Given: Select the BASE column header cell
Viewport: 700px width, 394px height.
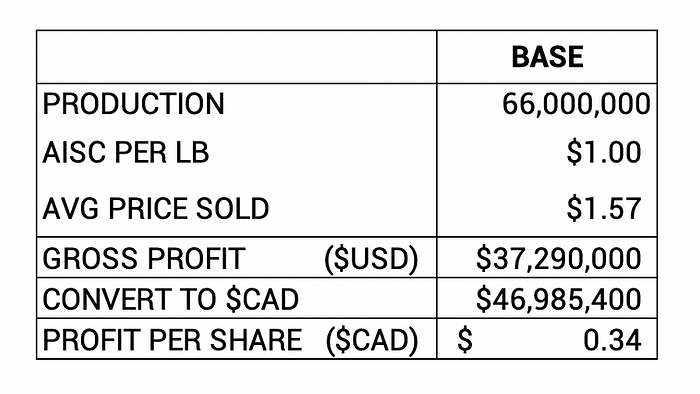Looking at the screenshot, I should click(547, 57).
